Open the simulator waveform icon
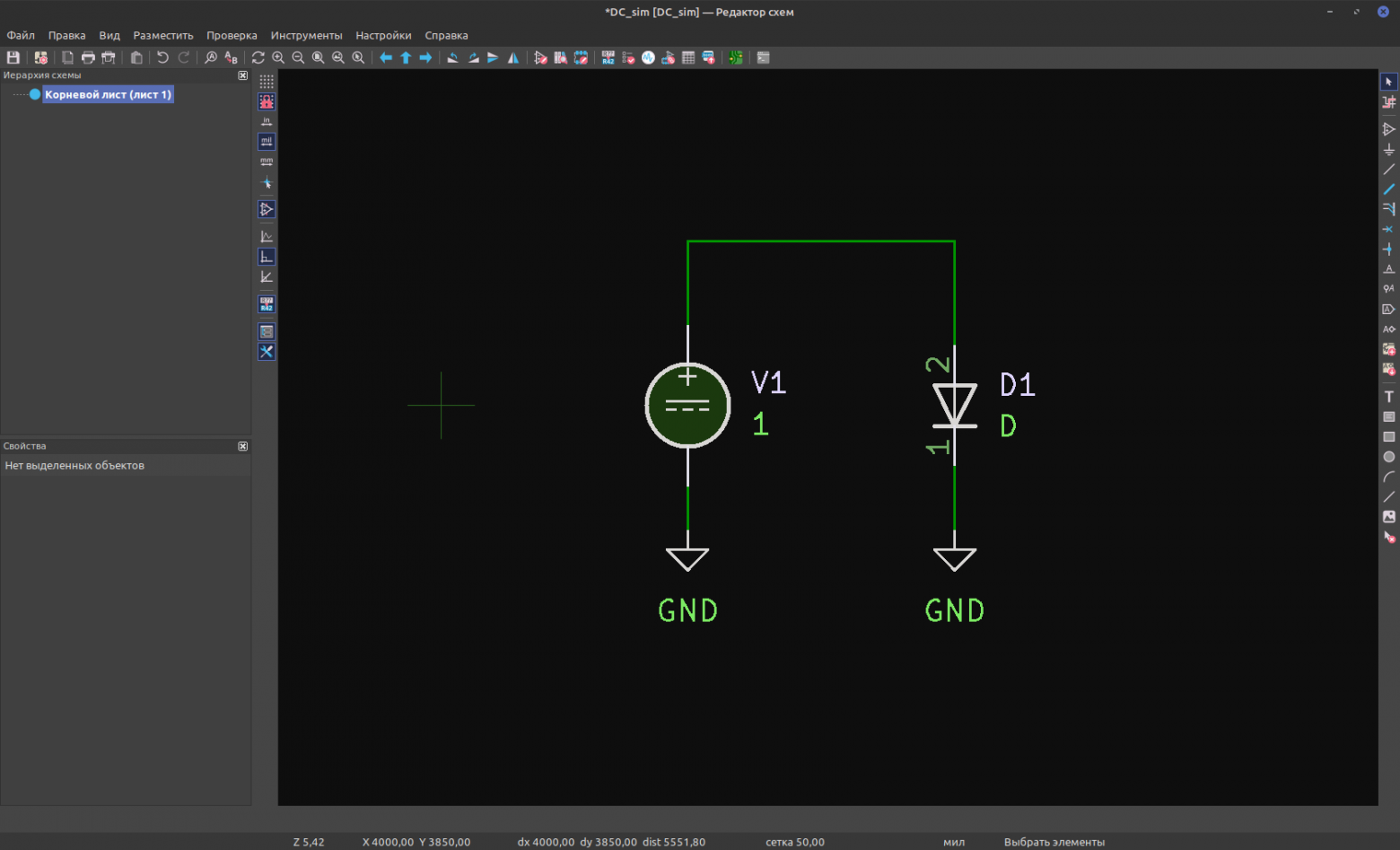This screenshot has width=1400, height=850. [x=648, y=57]
